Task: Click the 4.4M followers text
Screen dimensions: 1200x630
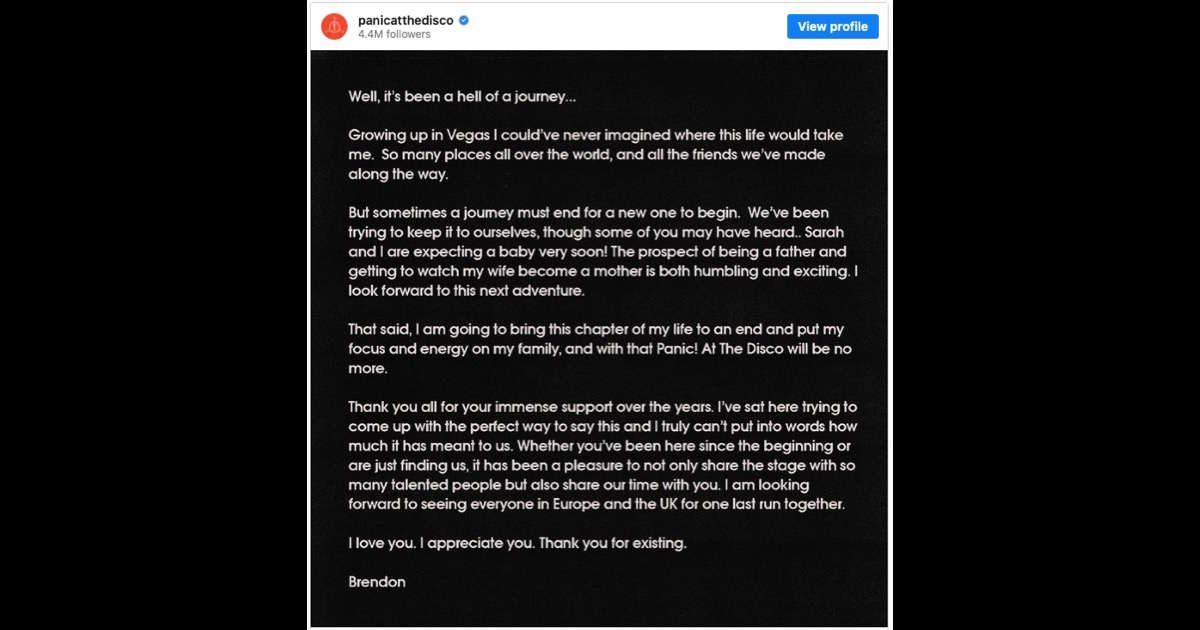Action: [394, 35]
